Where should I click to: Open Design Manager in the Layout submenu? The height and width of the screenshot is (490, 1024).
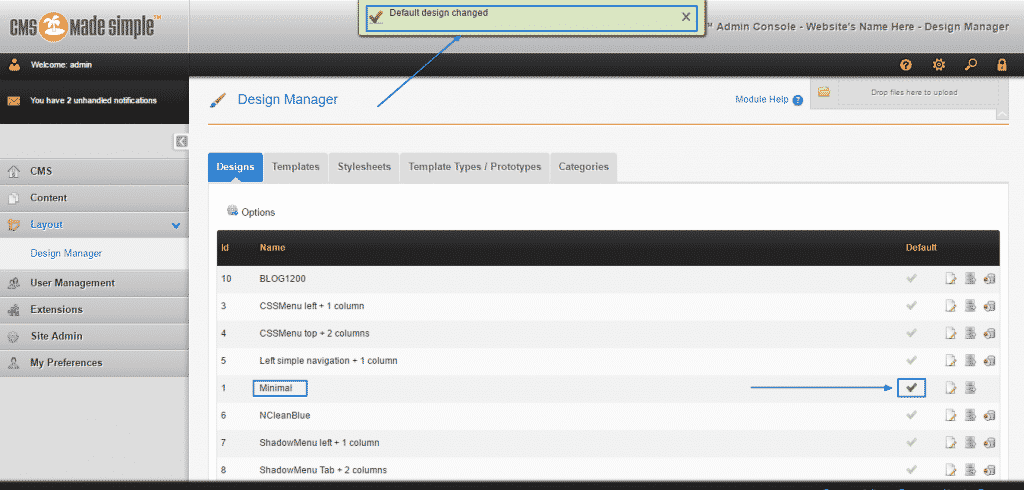click(66, 253)
